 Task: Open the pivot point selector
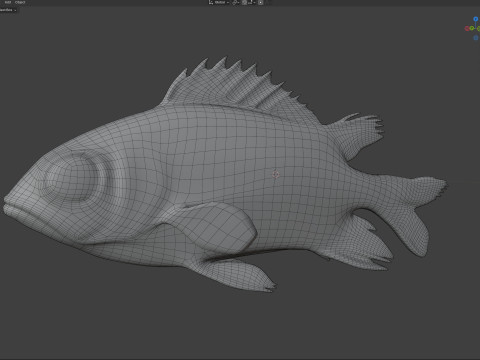(x=235, y=2)
